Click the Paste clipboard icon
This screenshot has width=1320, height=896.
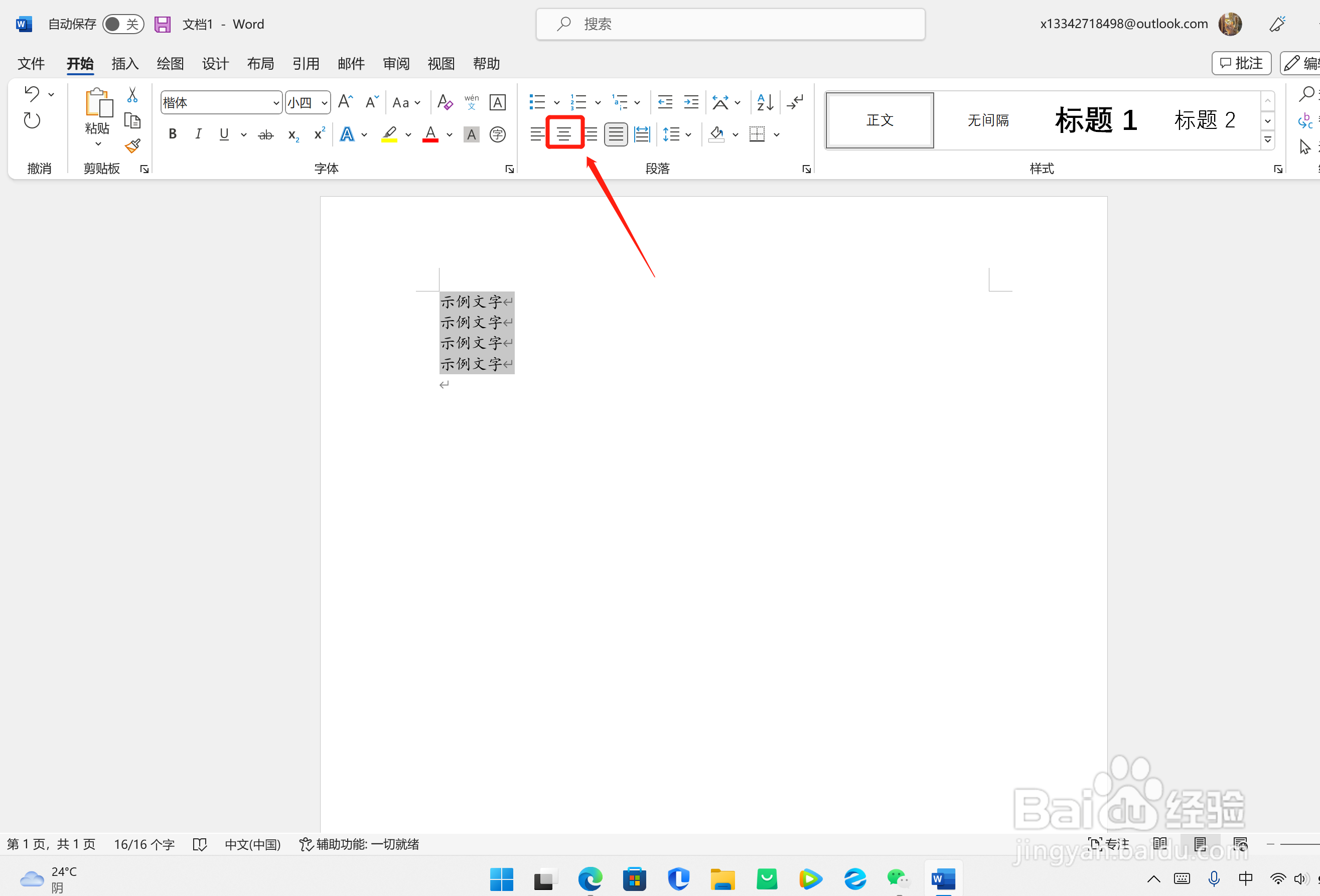(98, 103)
